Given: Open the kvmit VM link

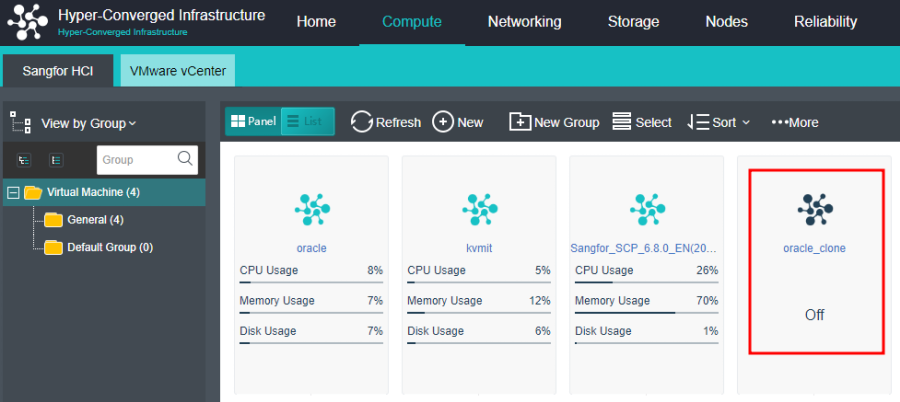Looking at the screenshot, I should point(479,249).
